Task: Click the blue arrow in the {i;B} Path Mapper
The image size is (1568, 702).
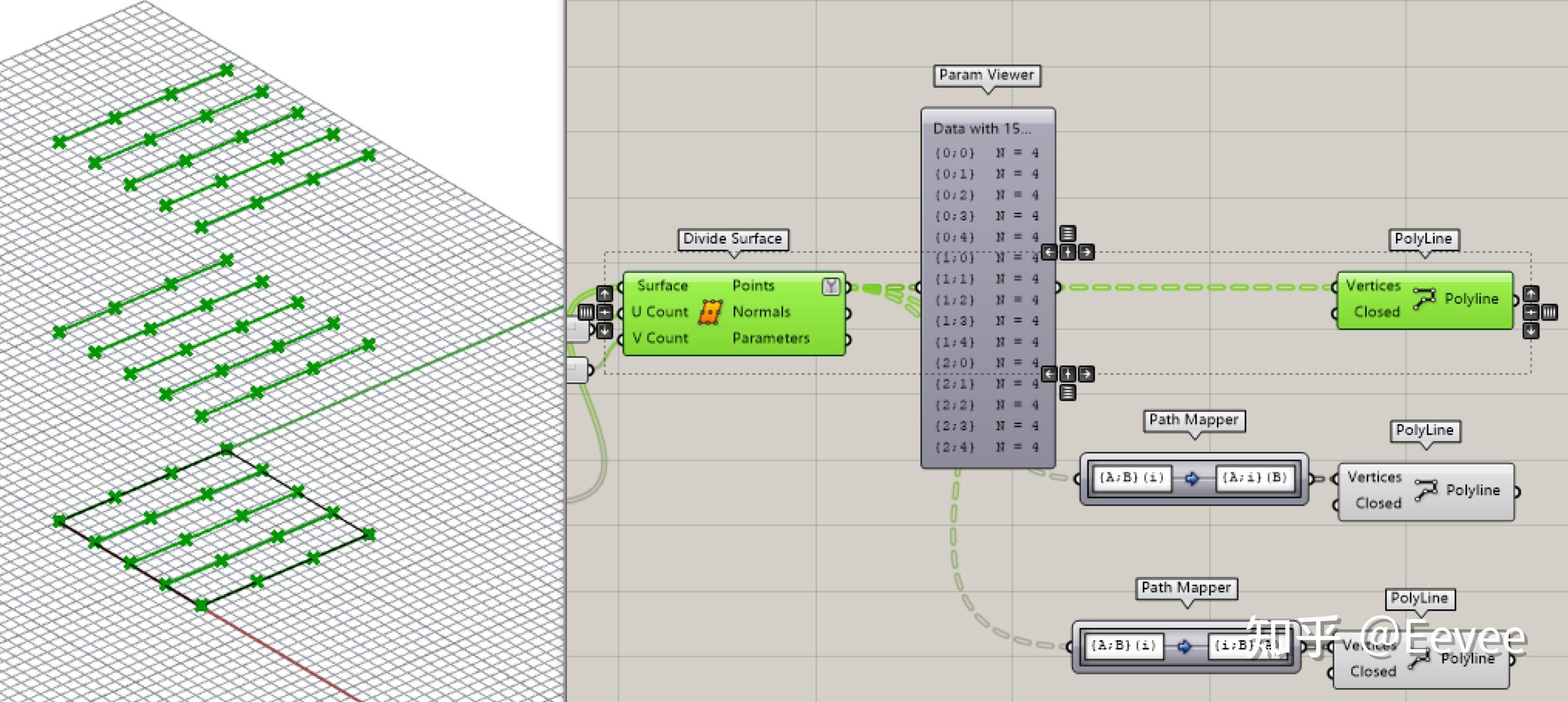Action: point(1184,646)
